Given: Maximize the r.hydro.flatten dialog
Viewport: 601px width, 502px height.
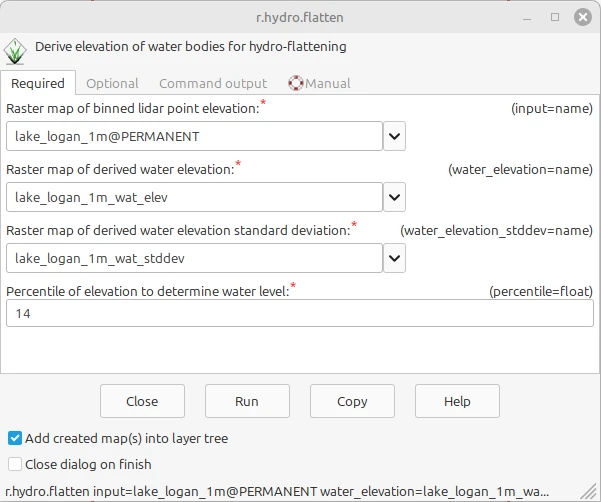Looking at the screenshot, I should (x=555, y=17).
